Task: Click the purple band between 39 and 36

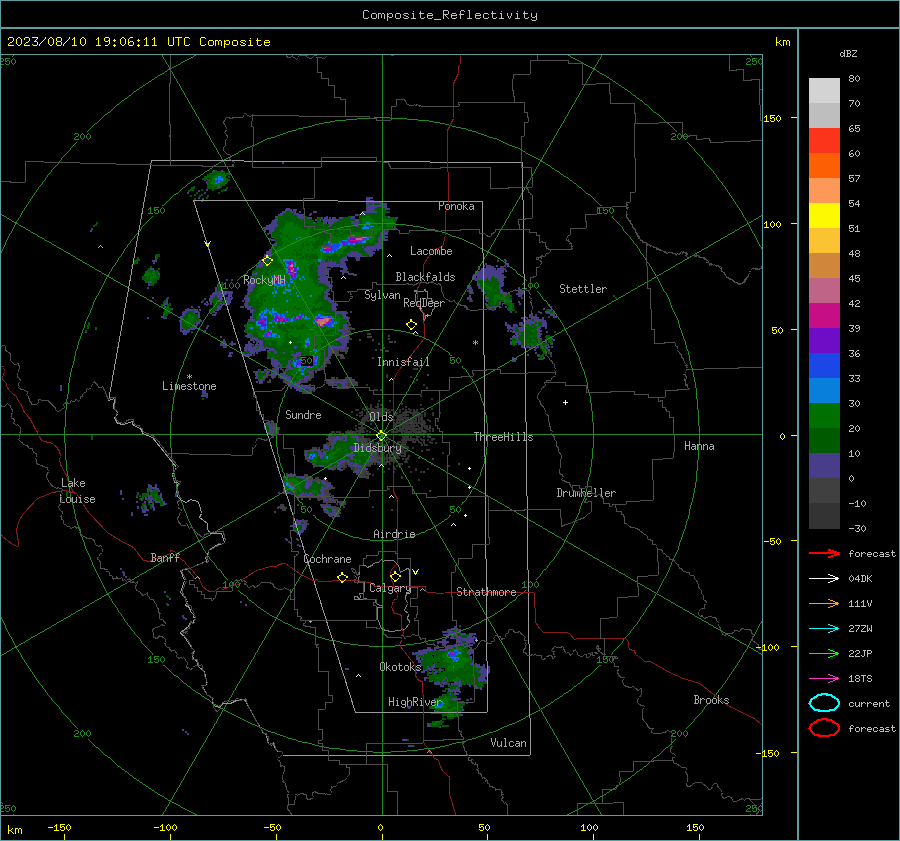Action: point(824,340)
